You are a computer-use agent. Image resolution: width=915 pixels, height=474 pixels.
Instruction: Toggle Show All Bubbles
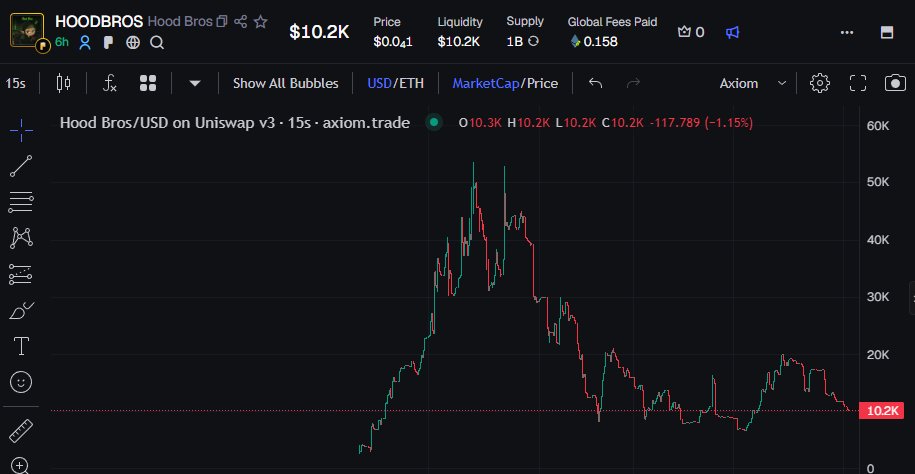coord(285,83)
